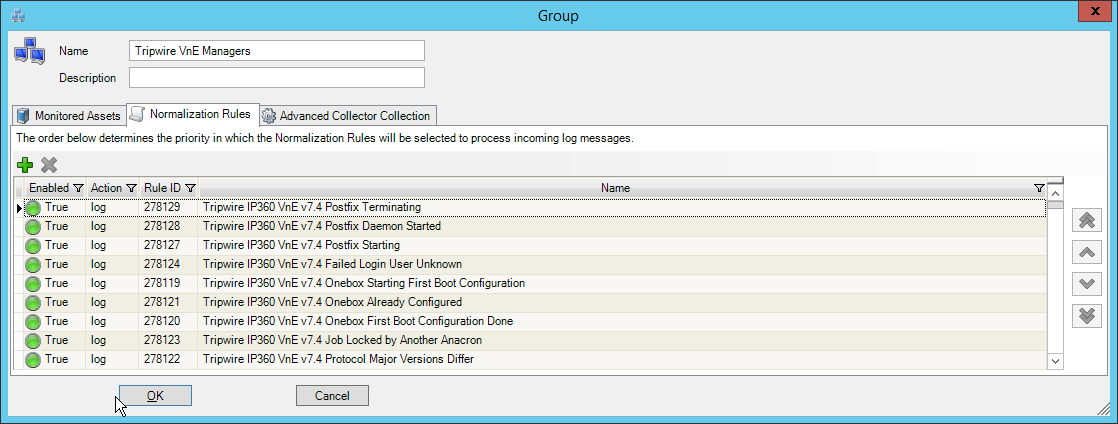Screen dimensions: 1118x424
Task: Sort by the Name column header
Action: click(615, 188)
